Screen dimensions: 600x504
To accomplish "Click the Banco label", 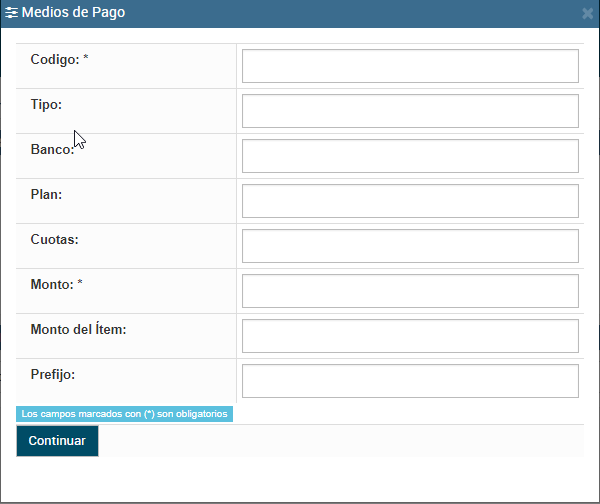I will [x=52, y=149].
